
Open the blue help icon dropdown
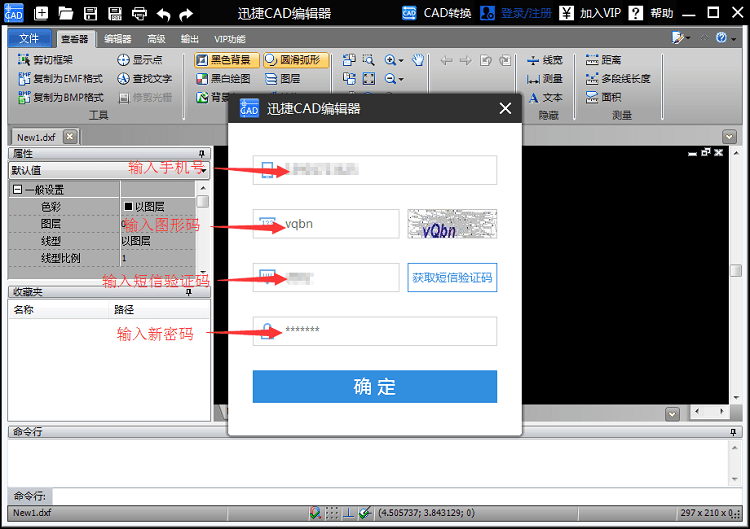(725, 38)
